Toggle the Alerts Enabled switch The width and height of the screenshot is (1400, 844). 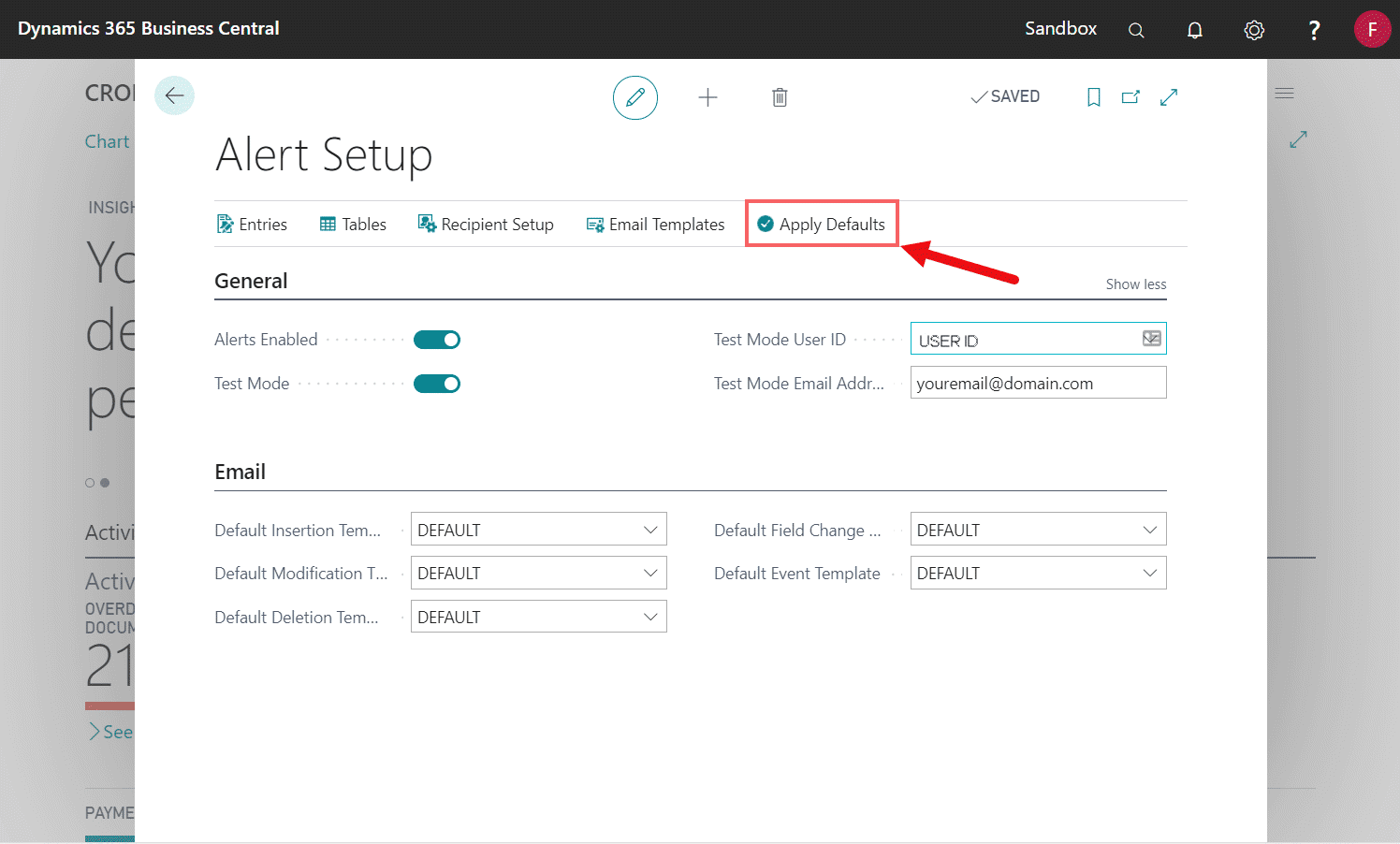[x=437, y=340]
